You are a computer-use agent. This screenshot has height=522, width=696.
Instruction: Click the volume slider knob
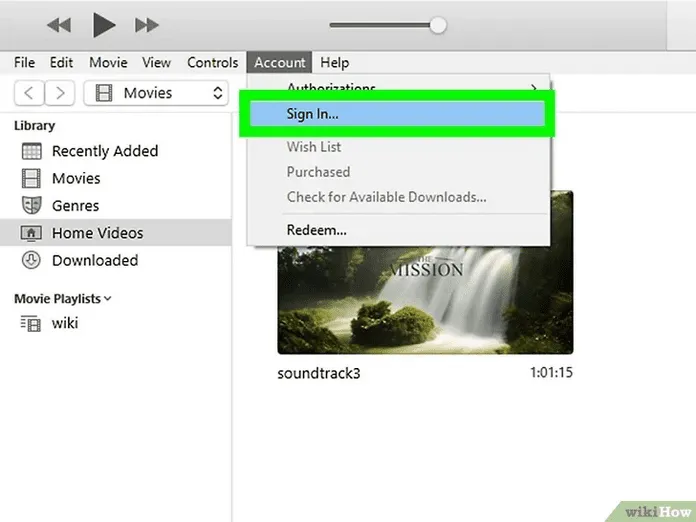pyautogui.click(x=437, y=25)
